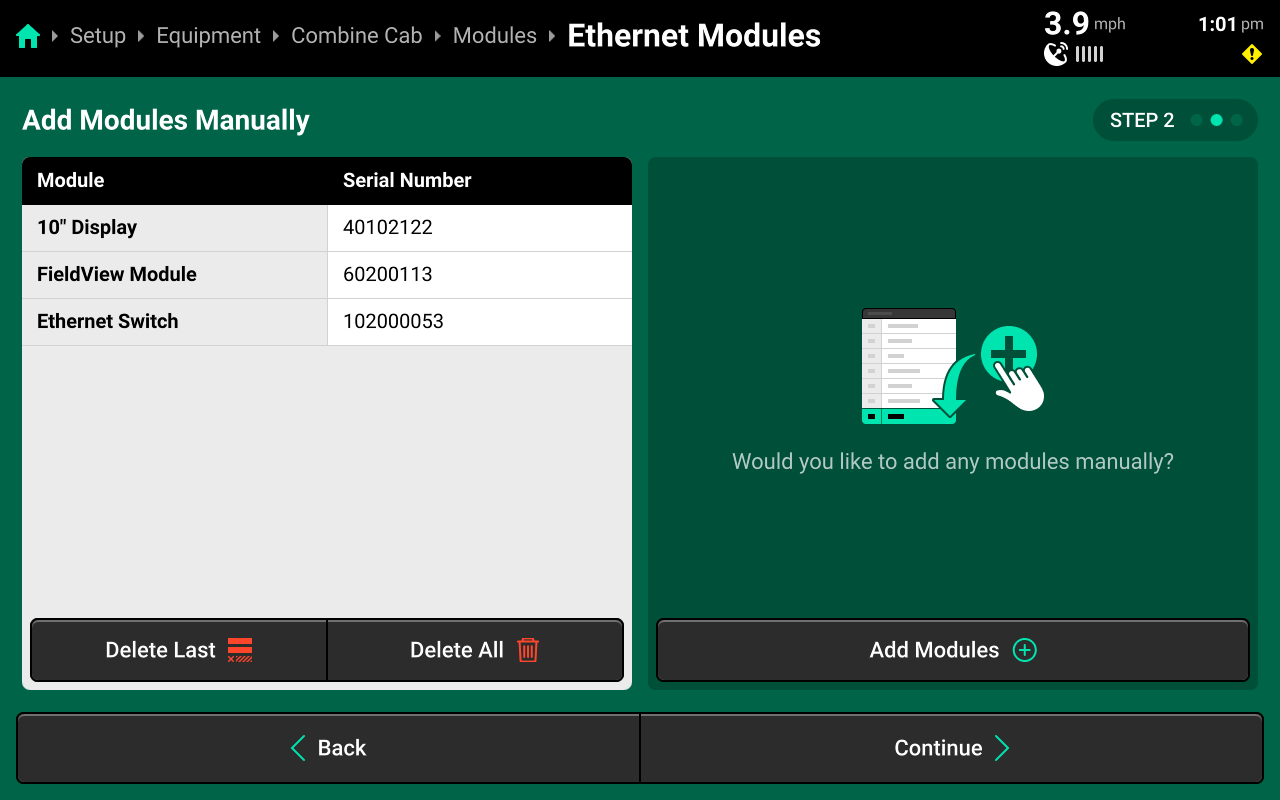
Task: Select the FieldView Module row
Action: coord(175,275)
